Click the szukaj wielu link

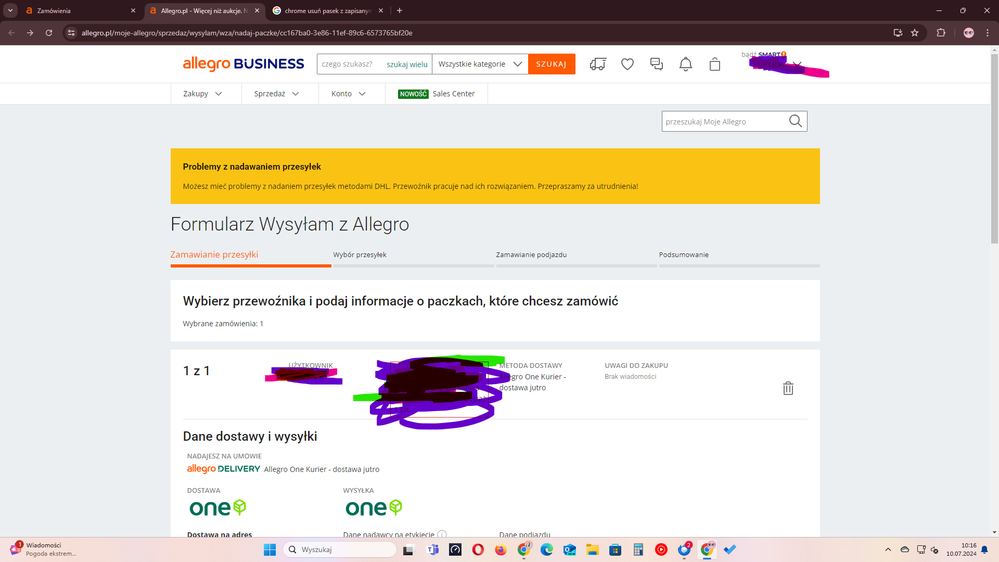pos(407,64)
